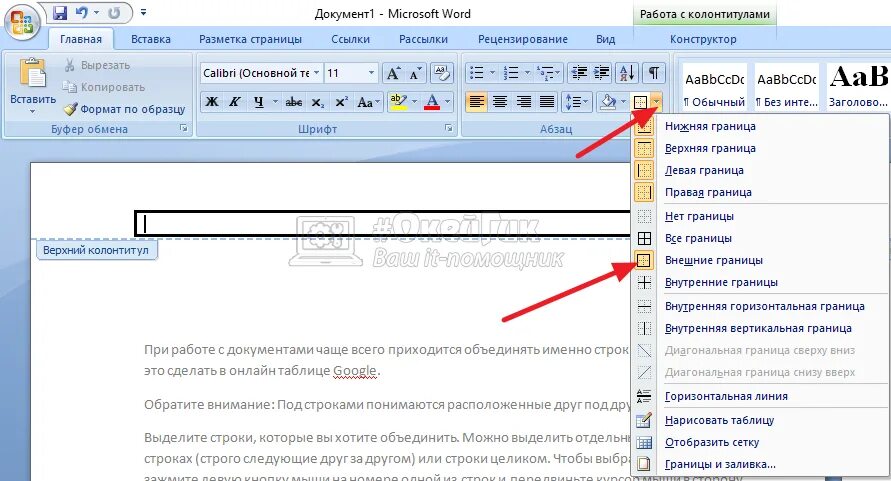
Task: Insert Горизонтальная линия from menu
Action: [760, 396]
